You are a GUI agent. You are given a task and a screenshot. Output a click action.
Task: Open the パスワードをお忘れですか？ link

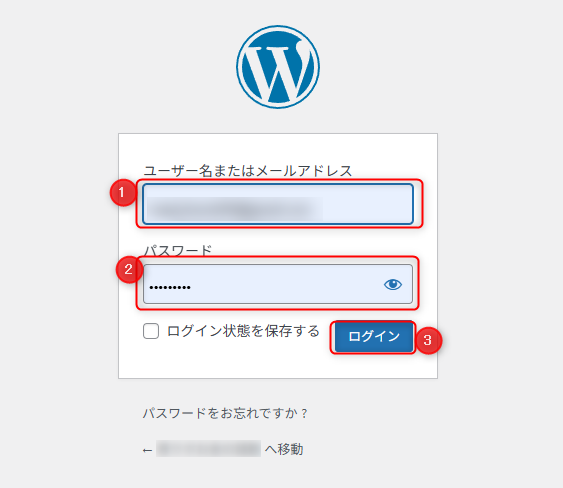(225, 413)
